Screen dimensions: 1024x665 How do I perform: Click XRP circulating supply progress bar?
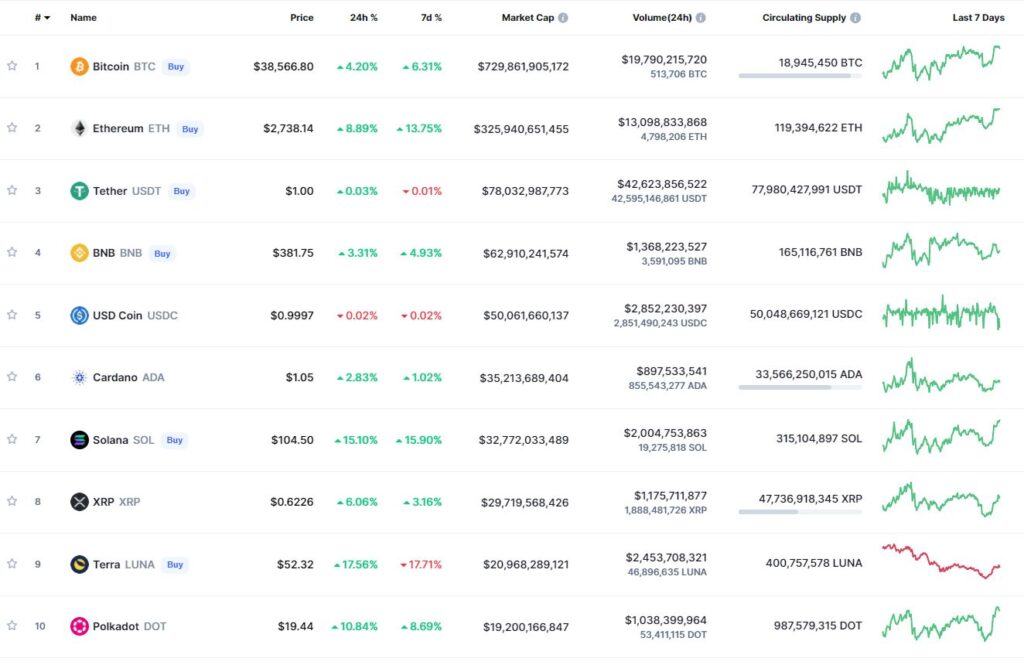800,512
